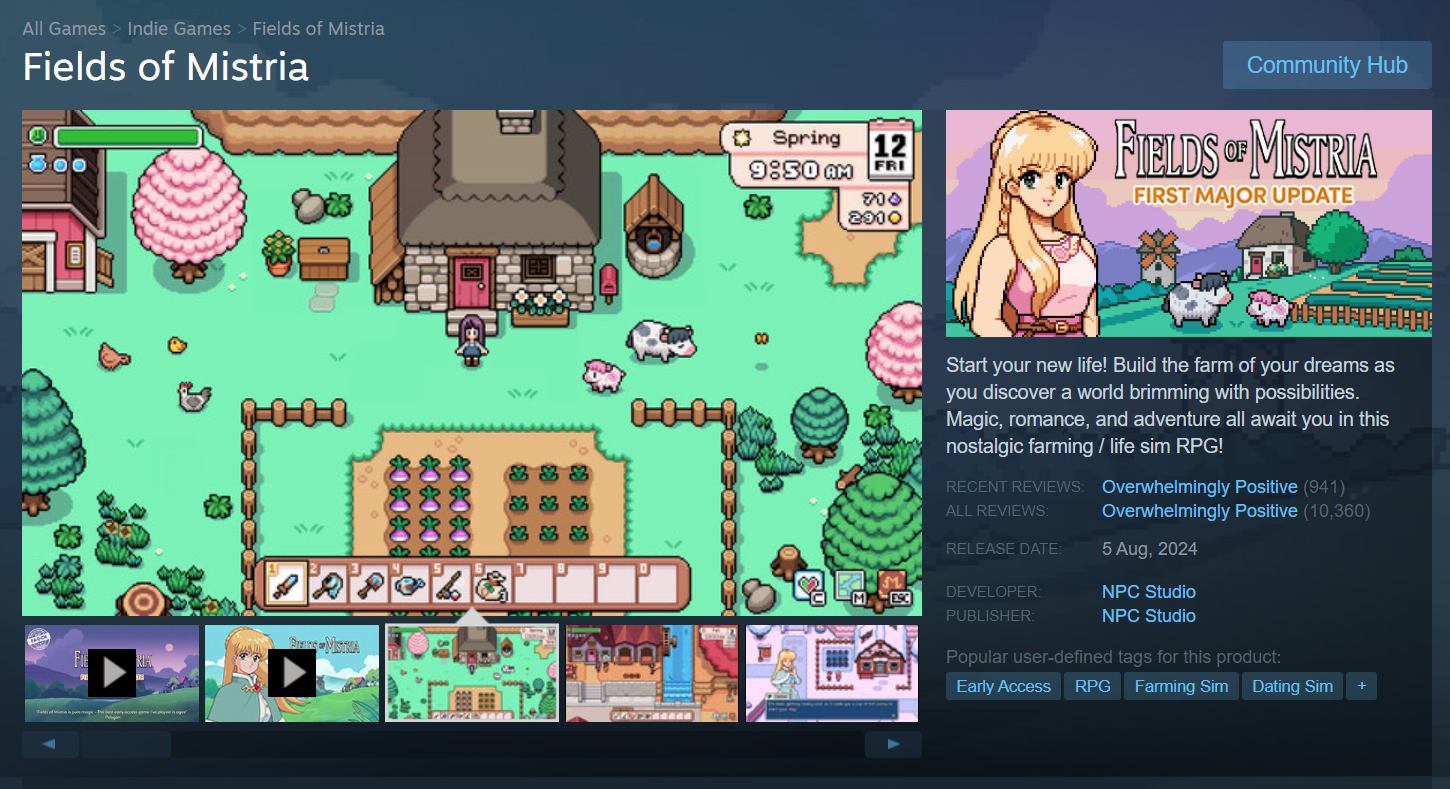
Task: Open the publisher NPC Studio link
Action: [x=1149, y=616]
